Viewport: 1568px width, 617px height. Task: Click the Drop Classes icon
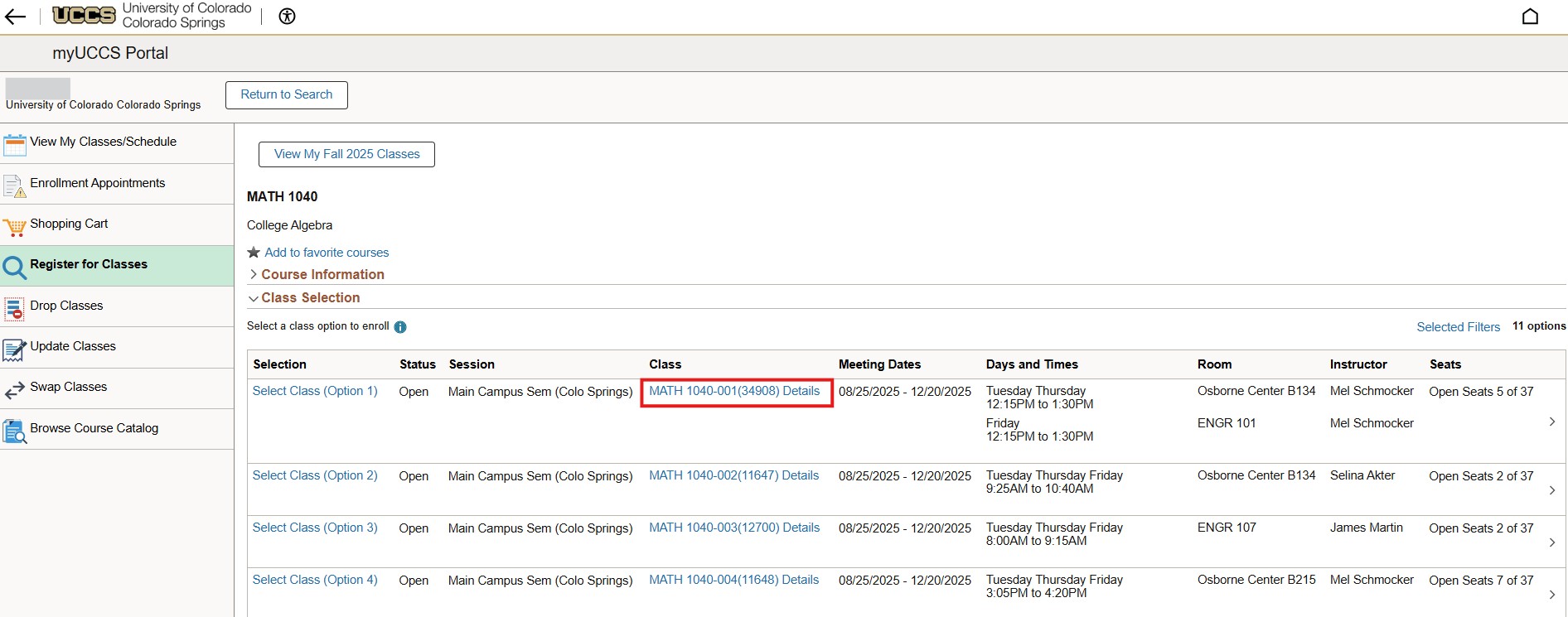(15, 308)
